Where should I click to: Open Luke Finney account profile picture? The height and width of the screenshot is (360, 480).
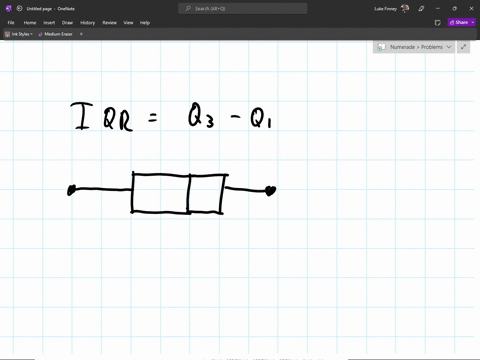405,9
